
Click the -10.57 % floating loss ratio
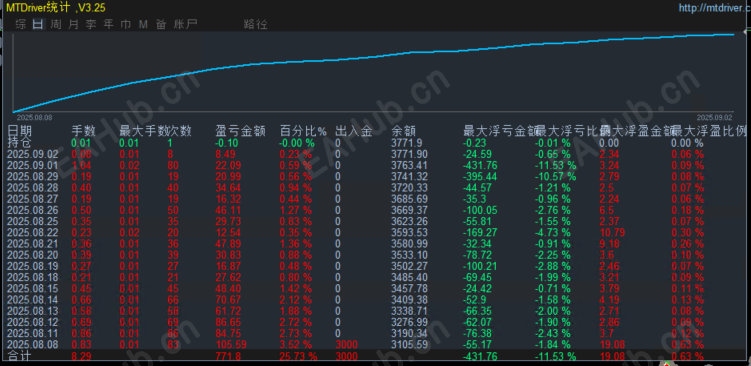point(556,176)
